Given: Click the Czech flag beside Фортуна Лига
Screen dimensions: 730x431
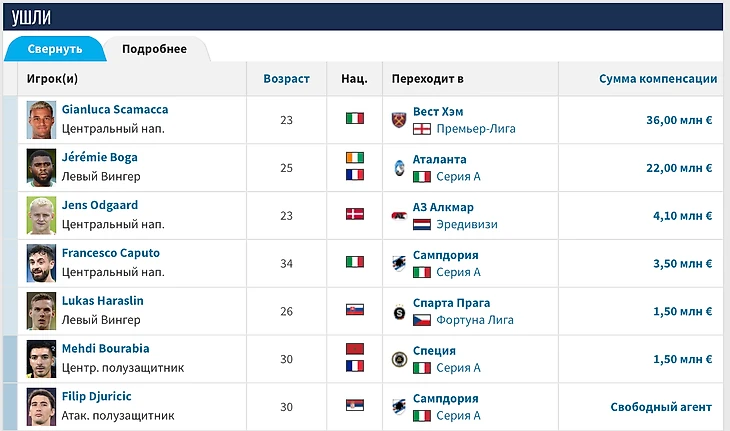Looking at the screenshot, I should point(422,320).
